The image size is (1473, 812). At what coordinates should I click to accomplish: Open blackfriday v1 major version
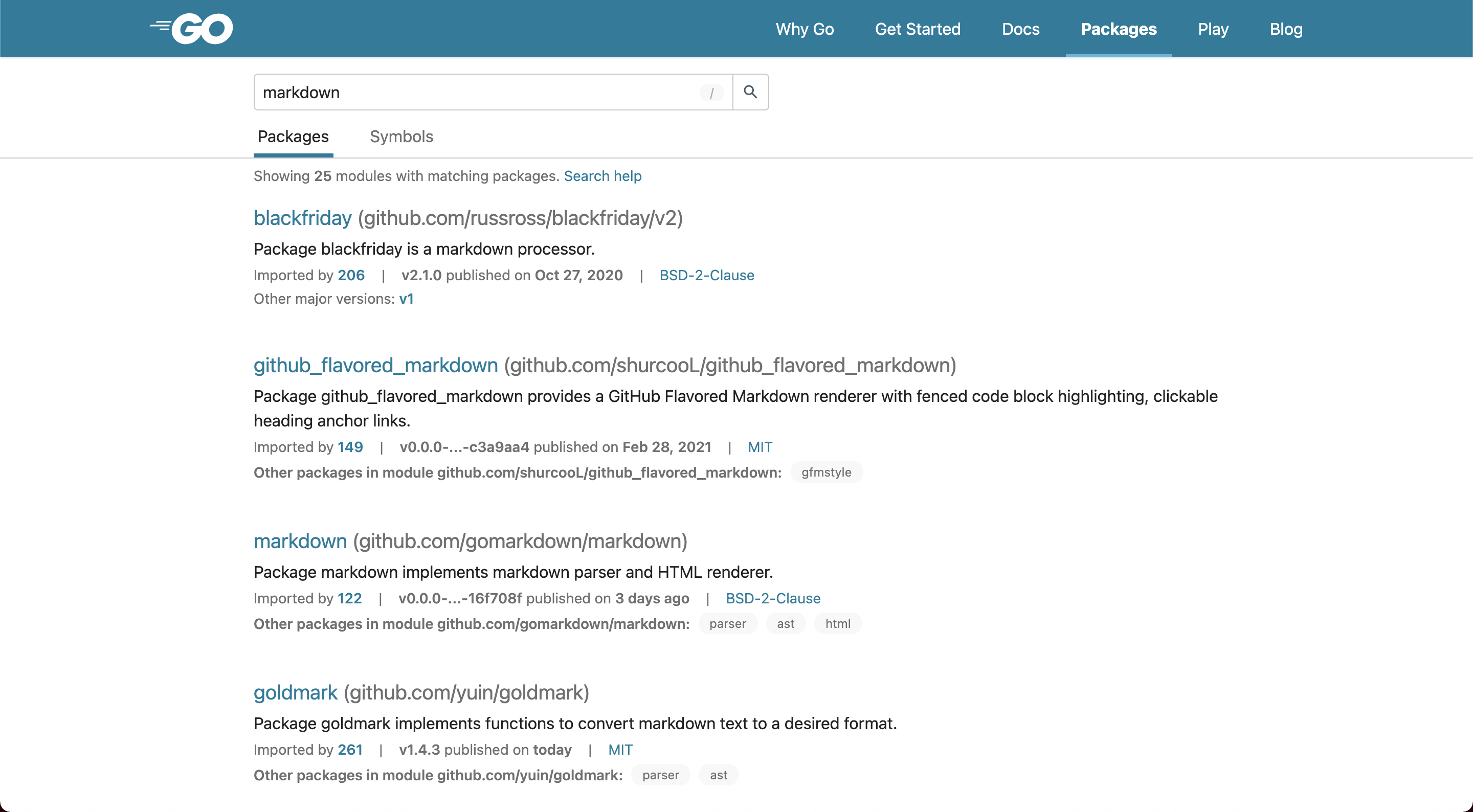click(406, 299)
